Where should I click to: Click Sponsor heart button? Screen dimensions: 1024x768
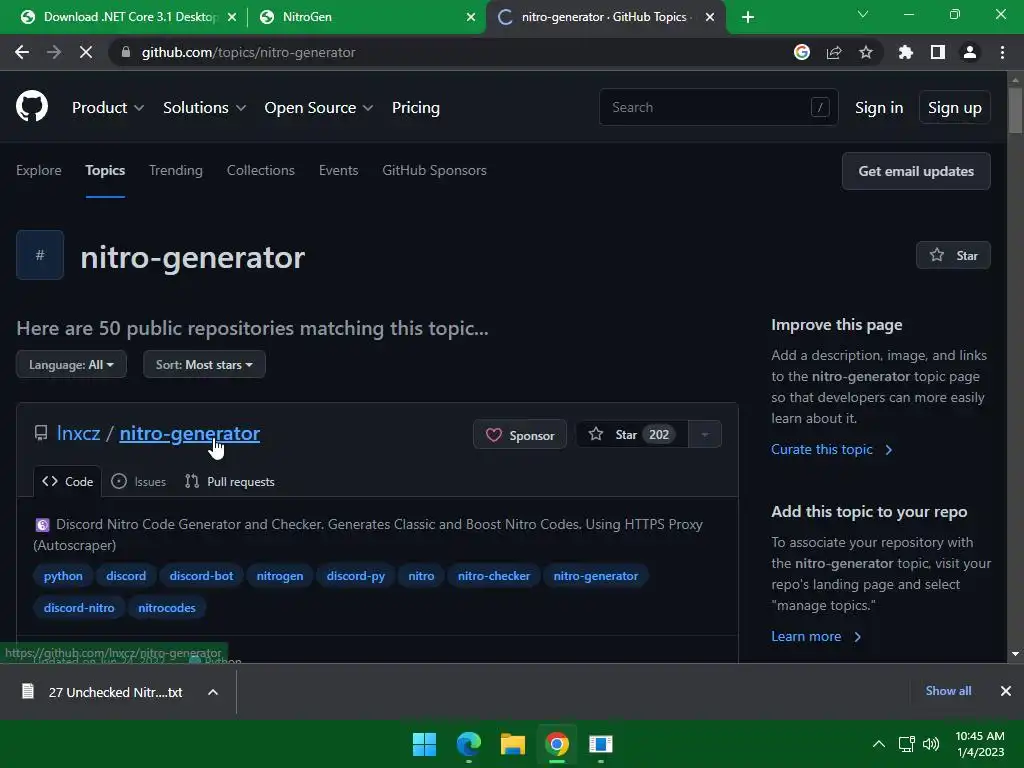point(520,435)
